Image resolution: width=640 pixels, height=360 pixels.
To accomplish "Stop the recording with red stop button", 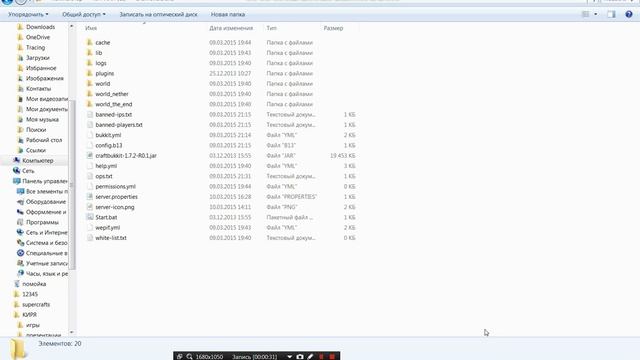I will click(332, 356).
